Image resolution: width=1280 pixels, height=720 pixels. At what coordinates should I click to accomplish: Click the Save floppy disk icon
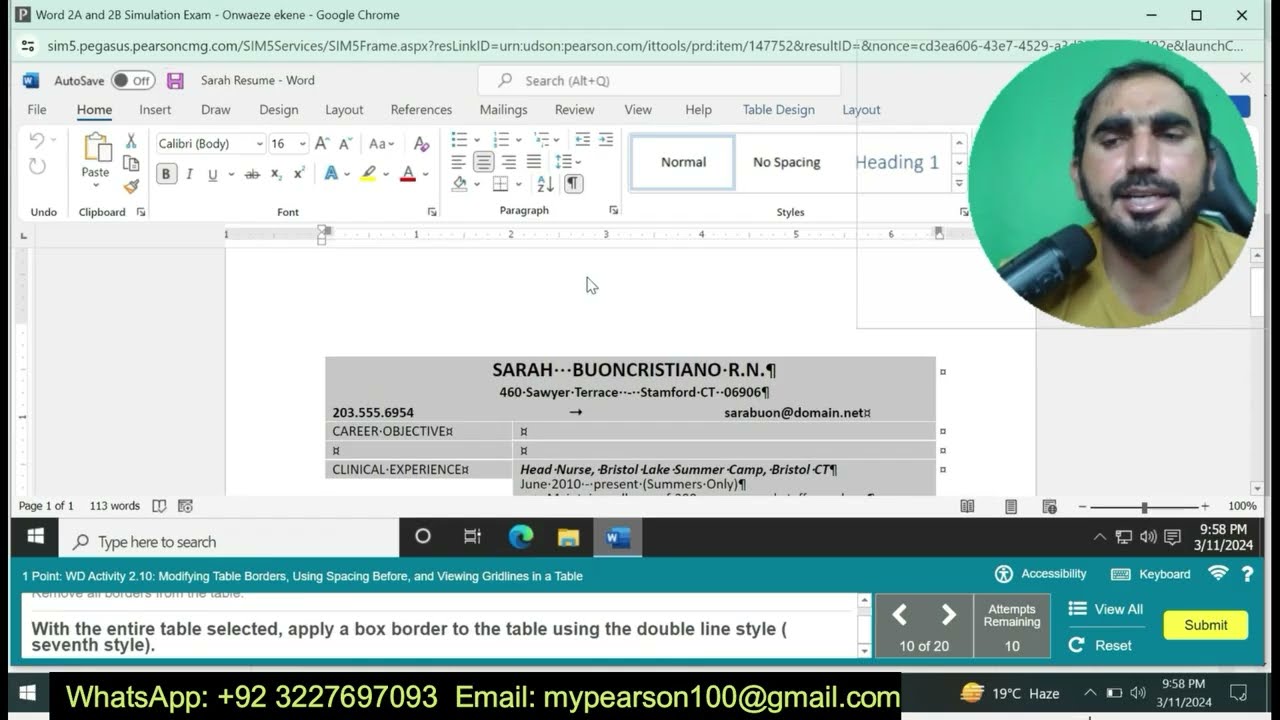[175, 81]
